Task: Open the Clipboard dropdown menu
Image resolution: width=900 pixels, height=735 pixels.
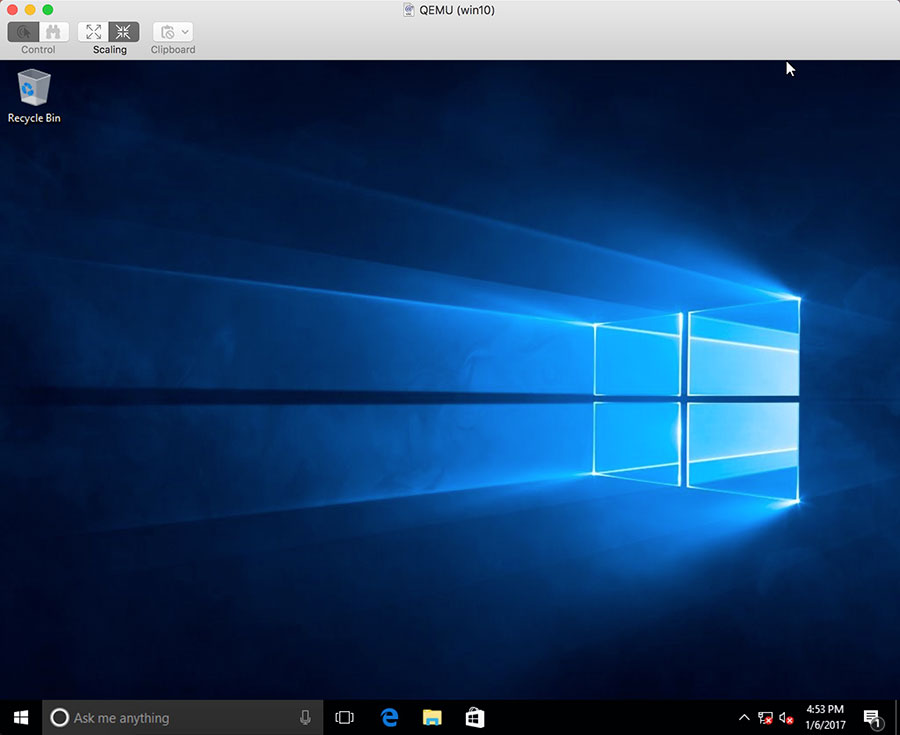Action: 183,31
